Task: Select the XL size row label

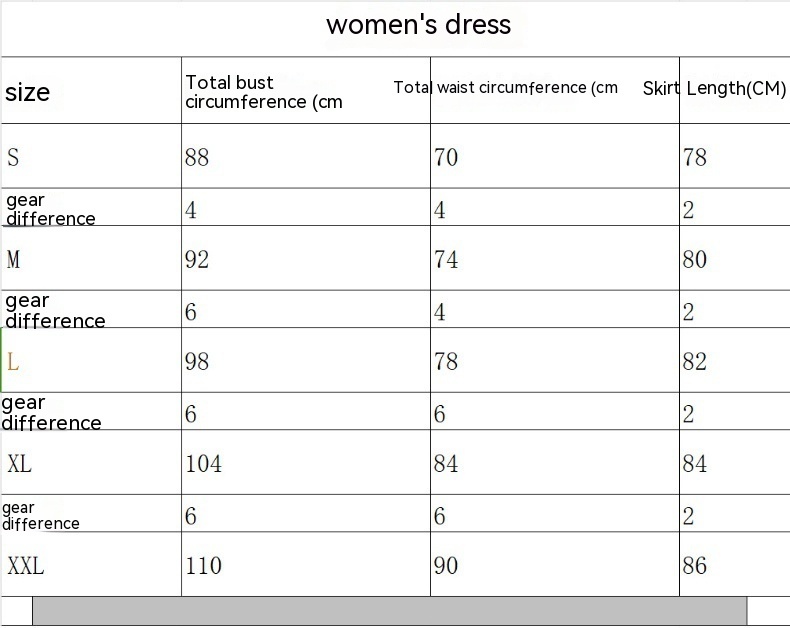Action: click(x=19, y=464)
